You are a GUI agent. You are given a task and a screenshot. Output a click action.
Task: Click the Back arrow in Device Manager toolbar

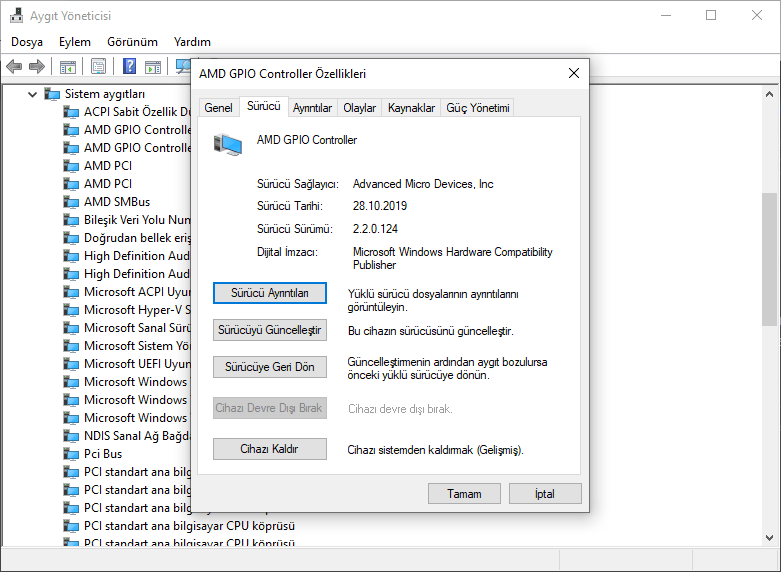[14, 66]
